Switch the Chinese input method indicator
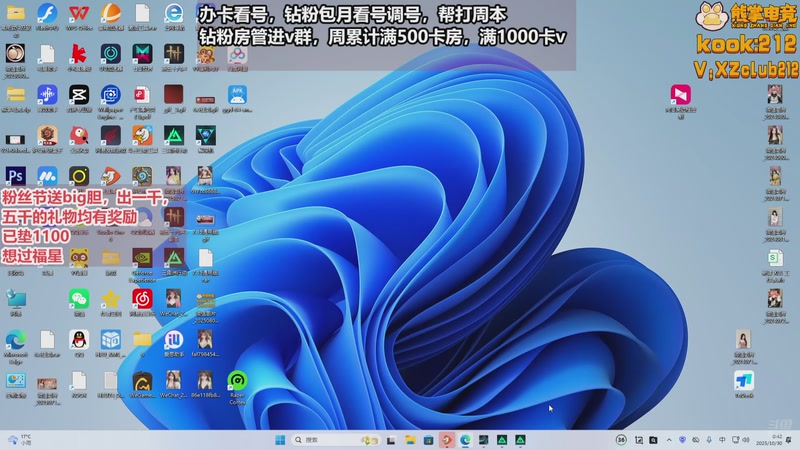Image resolution: width=800 pixels, height=450 pixels. (722, 440)
